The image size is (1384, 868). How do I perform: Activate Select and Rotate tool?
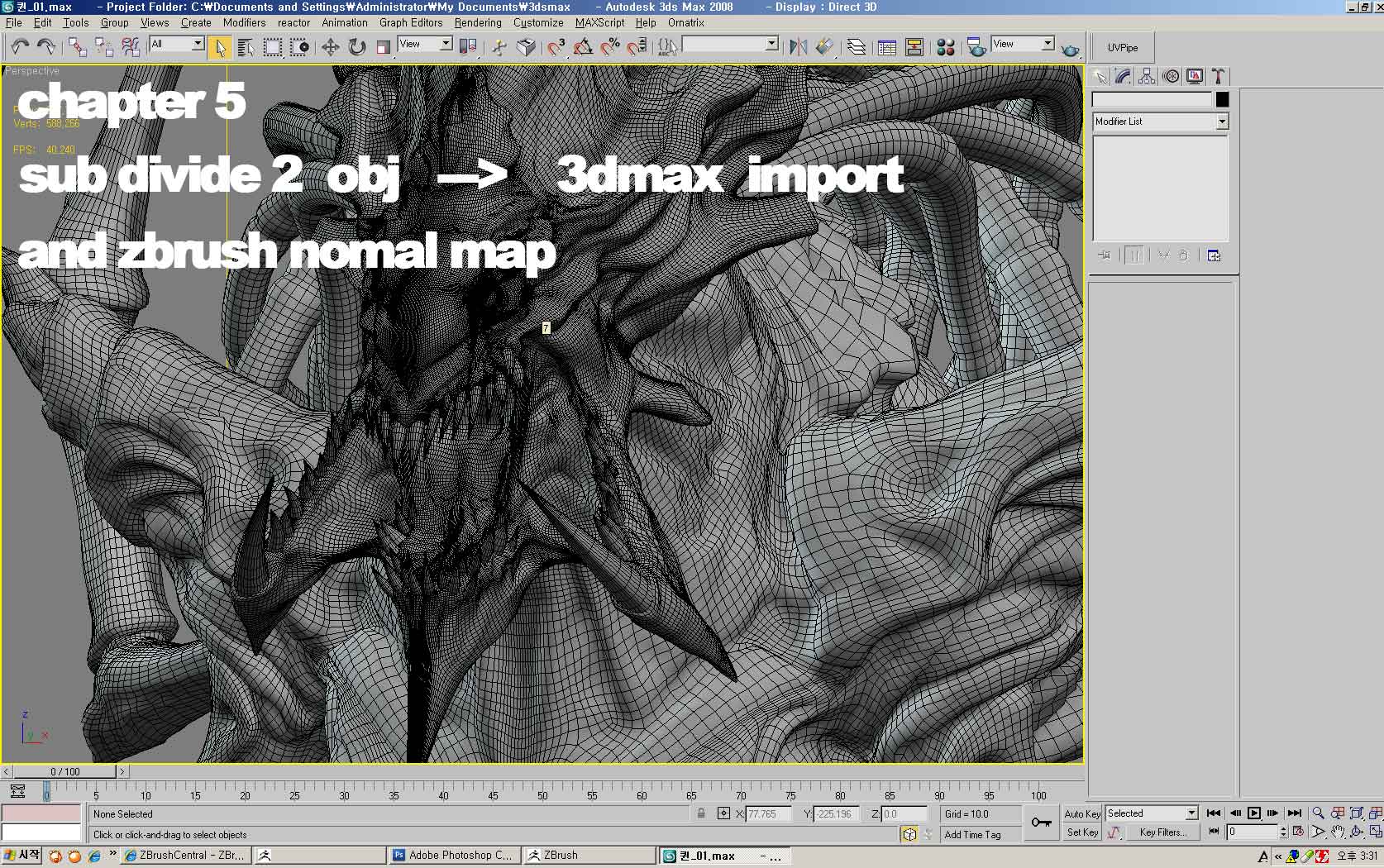point(356,47)
